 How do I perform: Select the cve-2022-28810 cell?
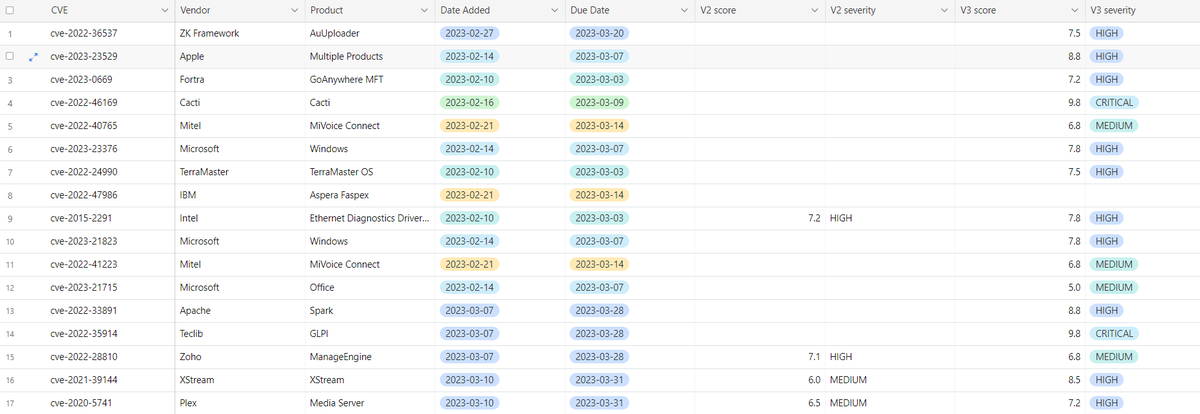pyautogui.click(x=109, y=356)
